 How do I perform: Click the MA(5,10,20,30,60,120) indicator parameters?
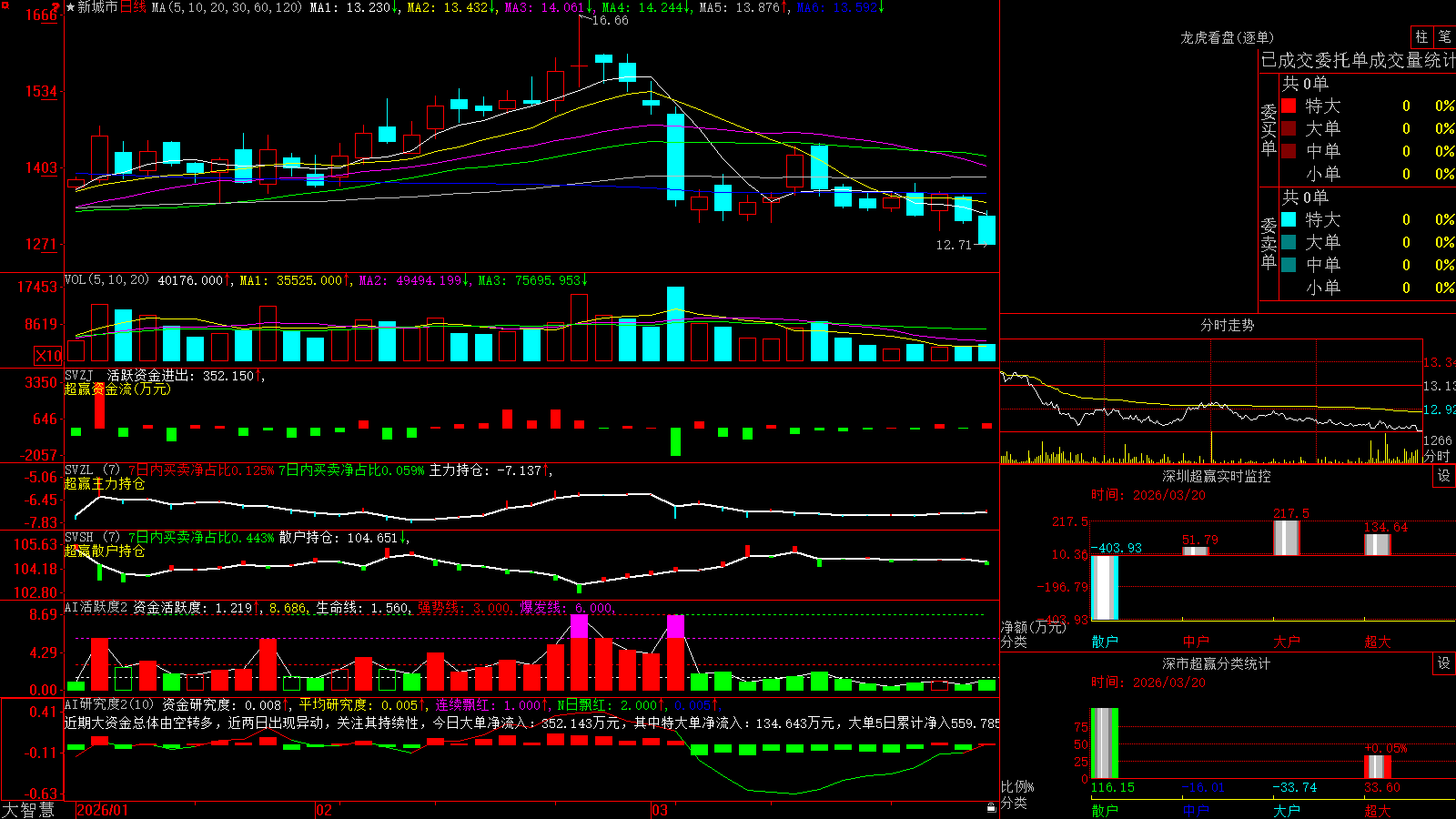pos(227,7)
